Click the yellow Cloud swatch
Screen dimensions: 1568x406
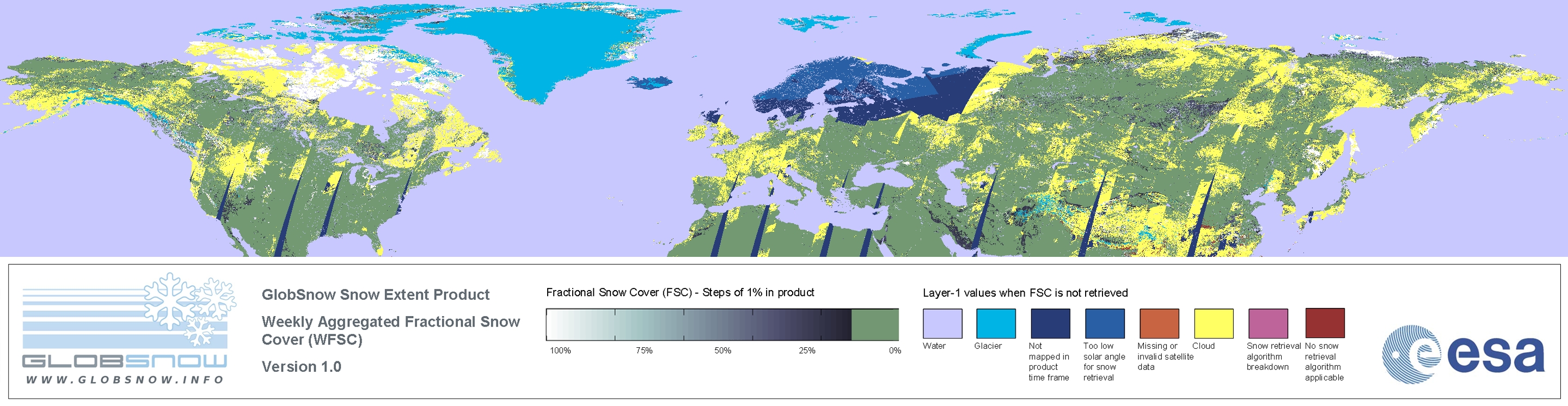[1214, 323]
